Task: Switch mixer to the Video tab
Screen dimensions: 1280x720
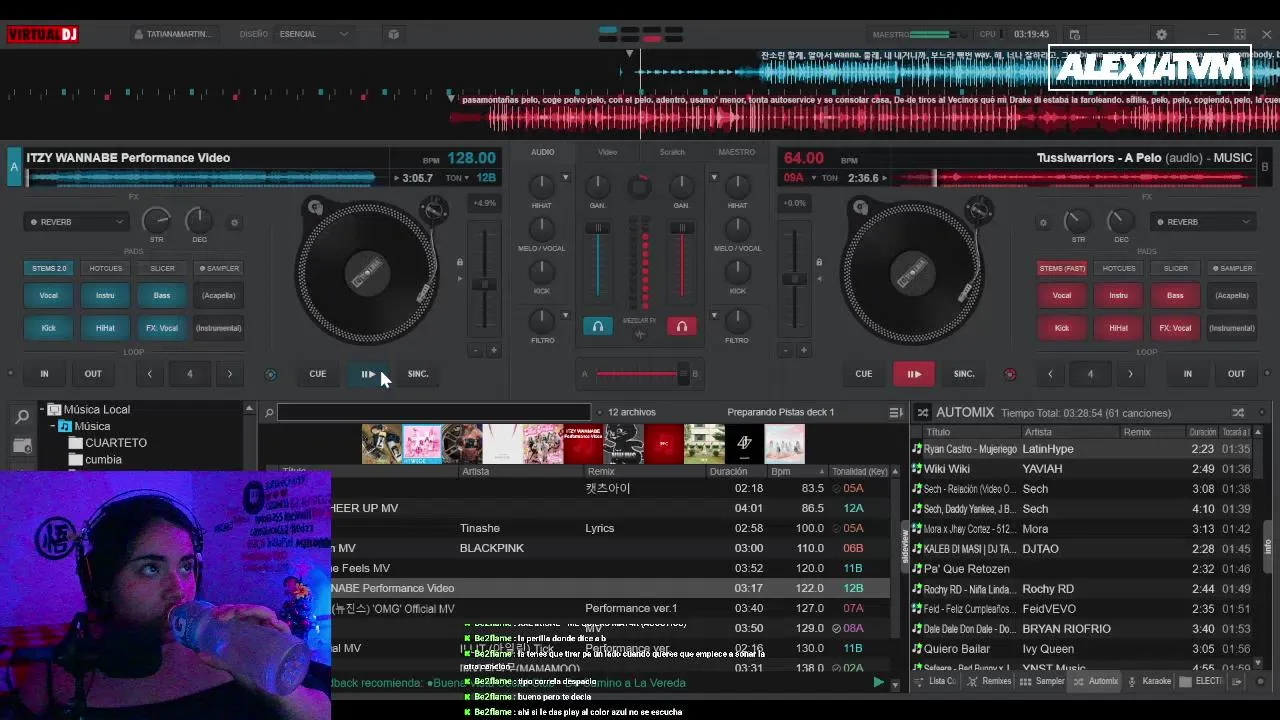Action: coord(607,152)
